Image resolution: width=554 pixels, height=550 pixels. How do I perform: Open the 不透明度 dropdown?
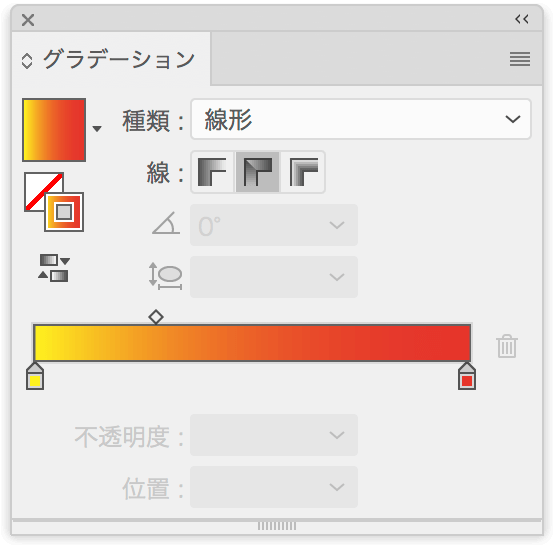(274, 435)
